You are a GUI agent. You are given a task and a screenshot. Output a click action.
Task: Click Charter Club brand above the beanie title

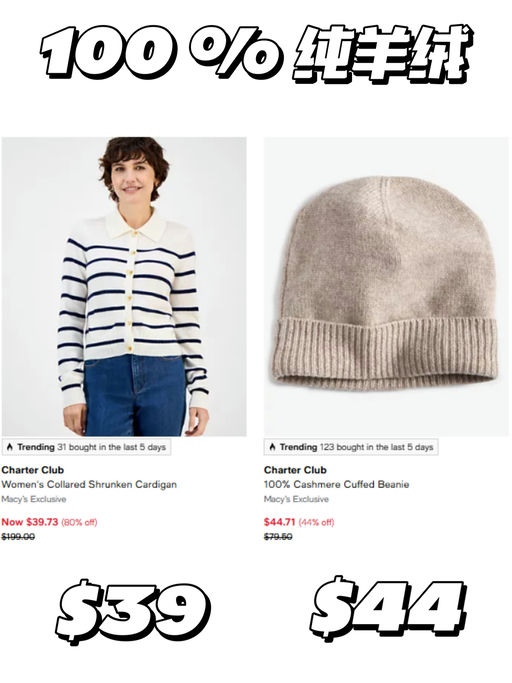295,470
